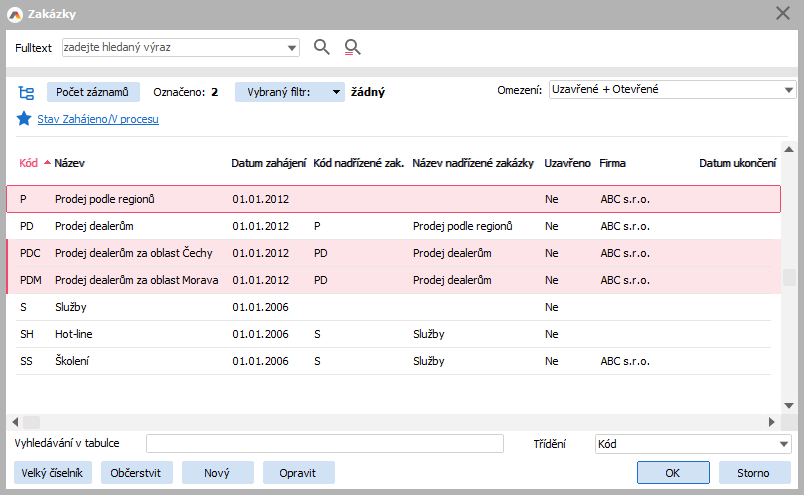
Task: Select the row Prodej podle regionů
Action: pos(393,199)
